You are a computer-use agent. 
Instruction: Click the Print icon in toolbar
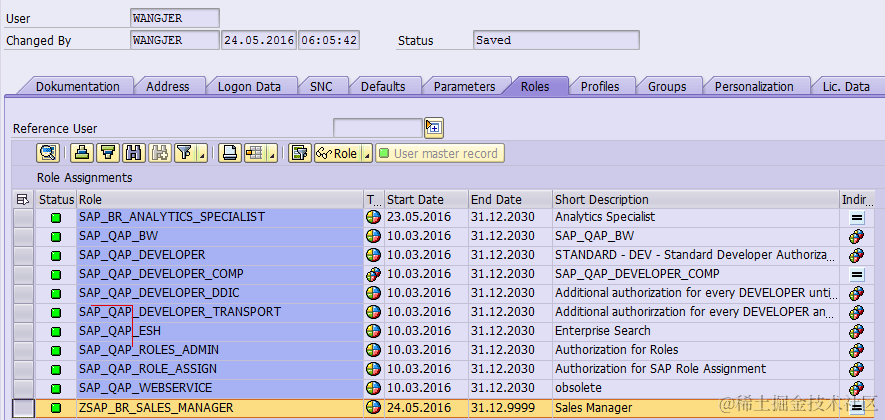[x=230, y=152]
